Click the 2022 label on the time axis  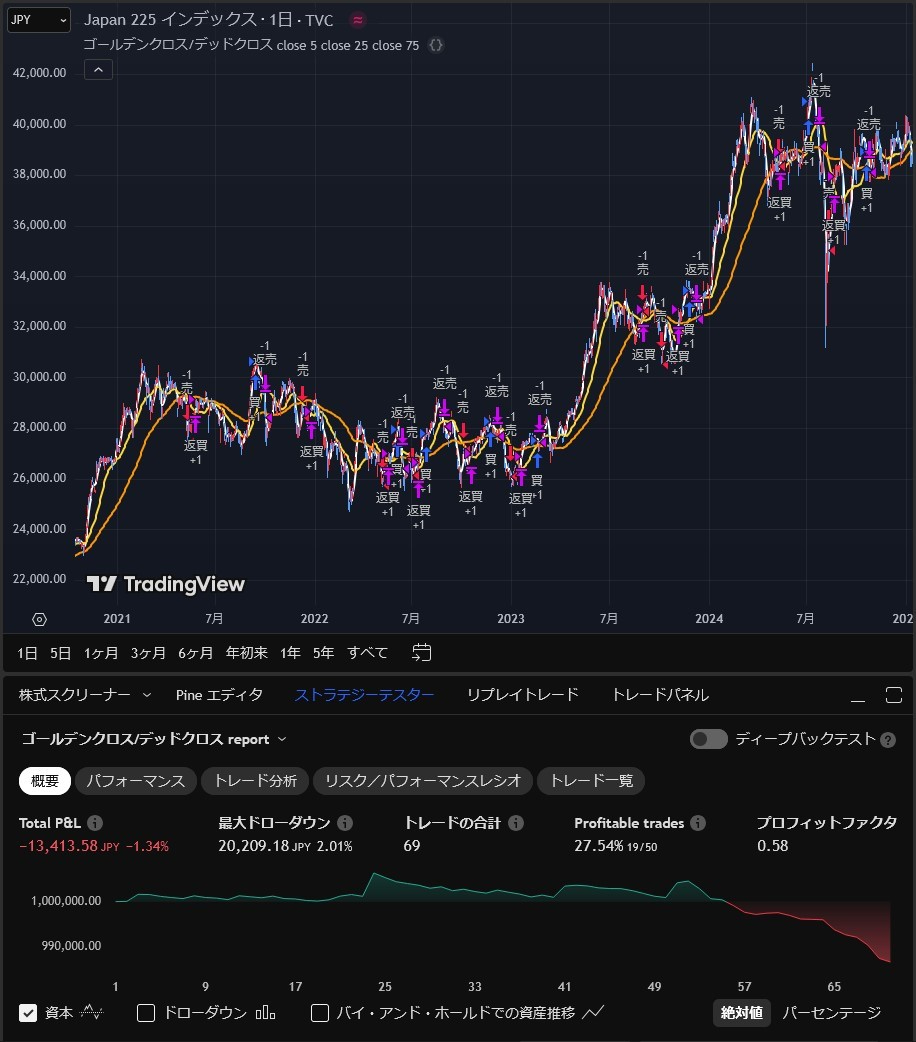(x=314, y=619)
